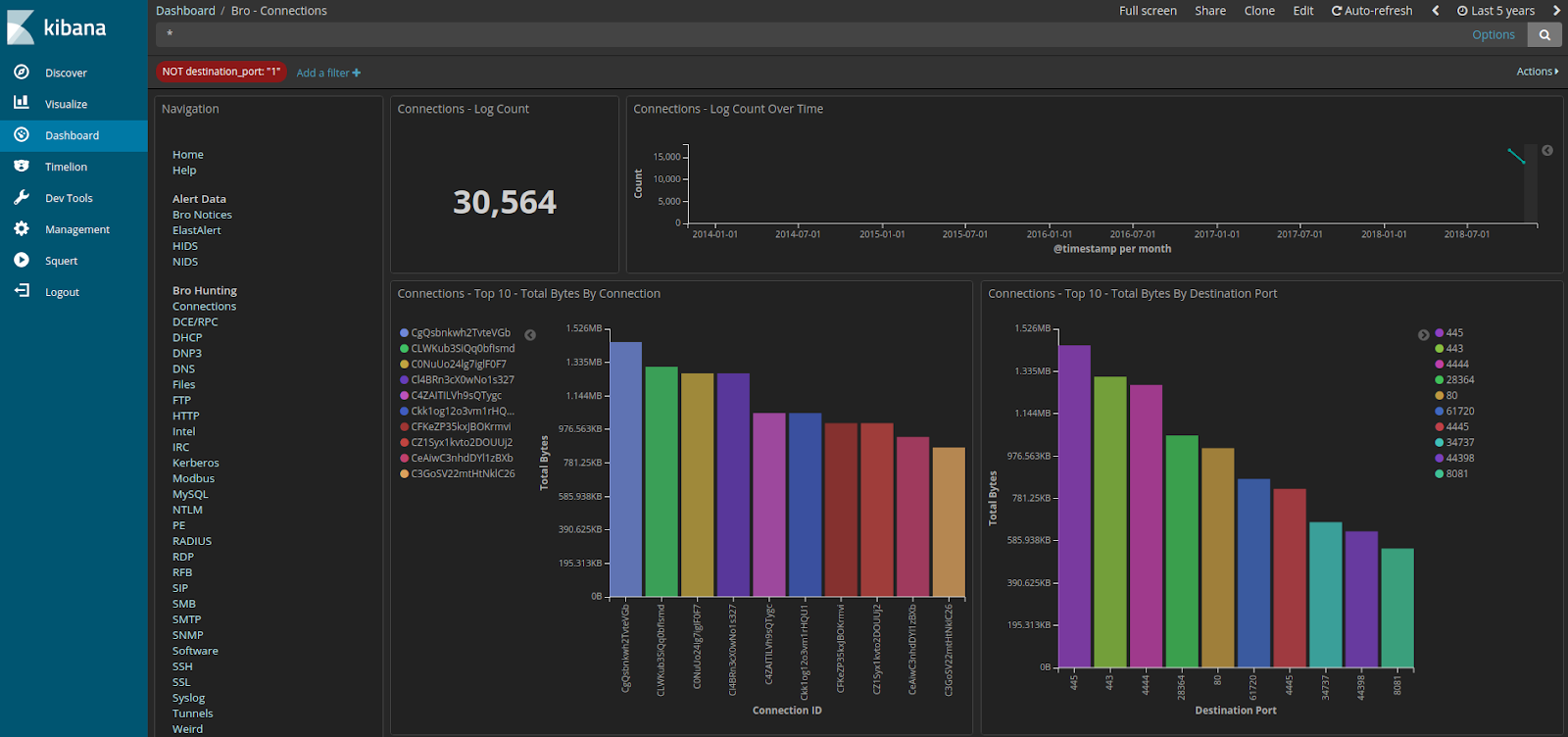Viewport: 1568px width, 737px height.
Task: Open the DNS link
Action: pos(183,368)
